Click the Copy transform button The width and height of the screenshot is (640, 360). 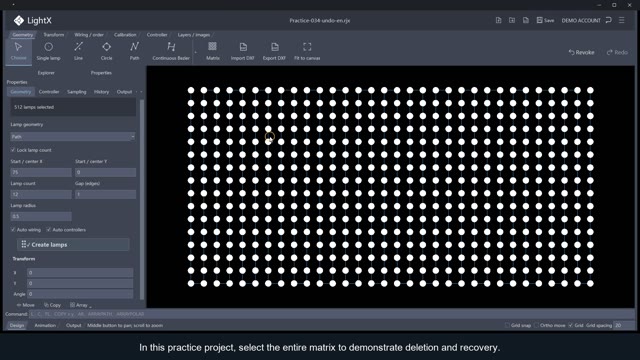pos(52,305)
